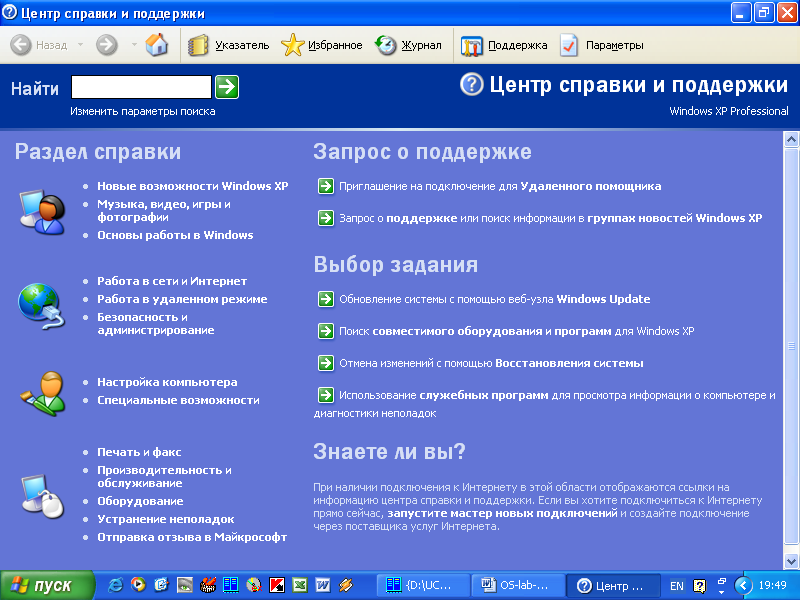Switch to {D:\UC... taskbar window
The image size is (800, 600).
(423, 586)
